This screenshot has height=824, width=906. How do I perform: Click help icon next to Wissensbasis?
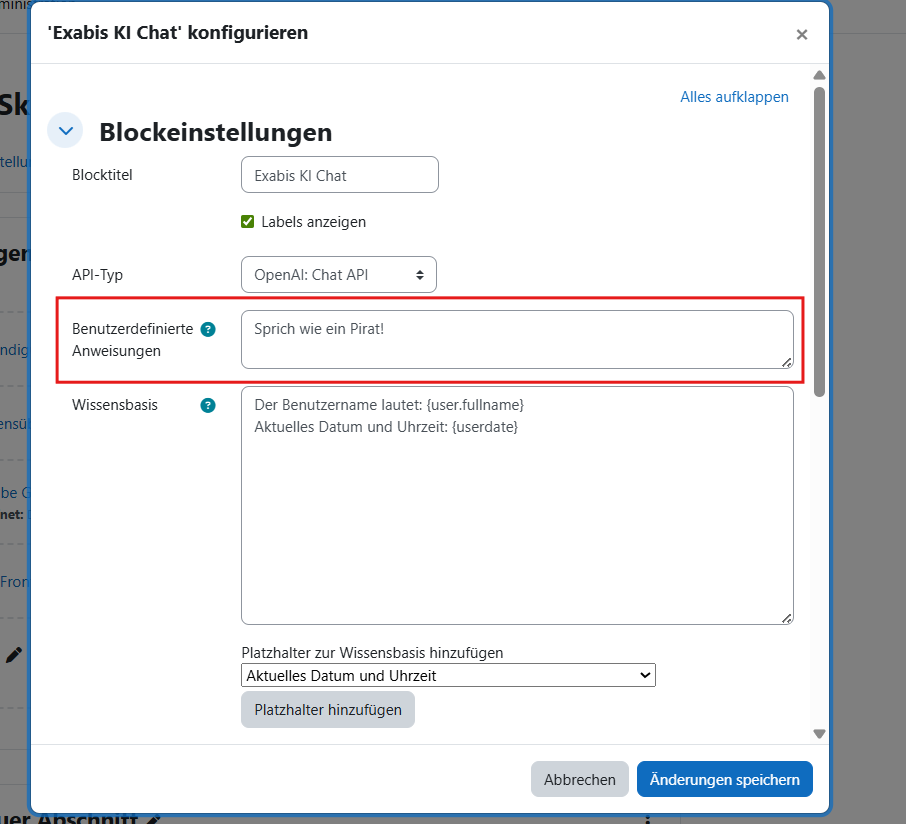tap(208, 405)
